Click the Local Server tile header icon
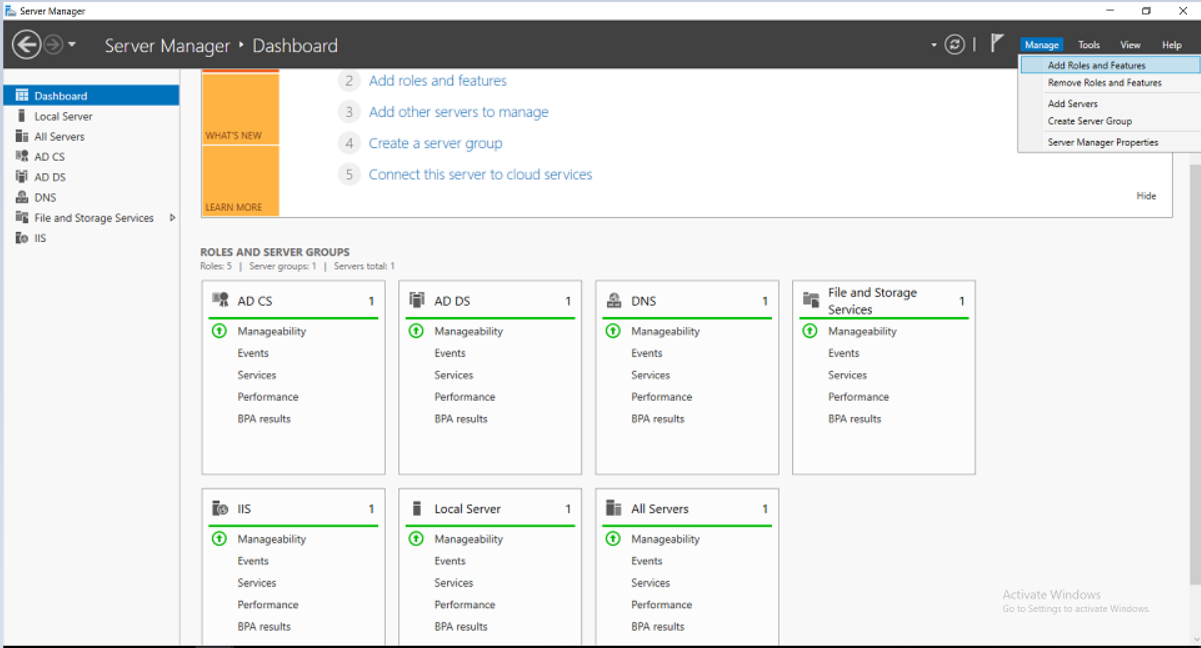 pos(417,508)
